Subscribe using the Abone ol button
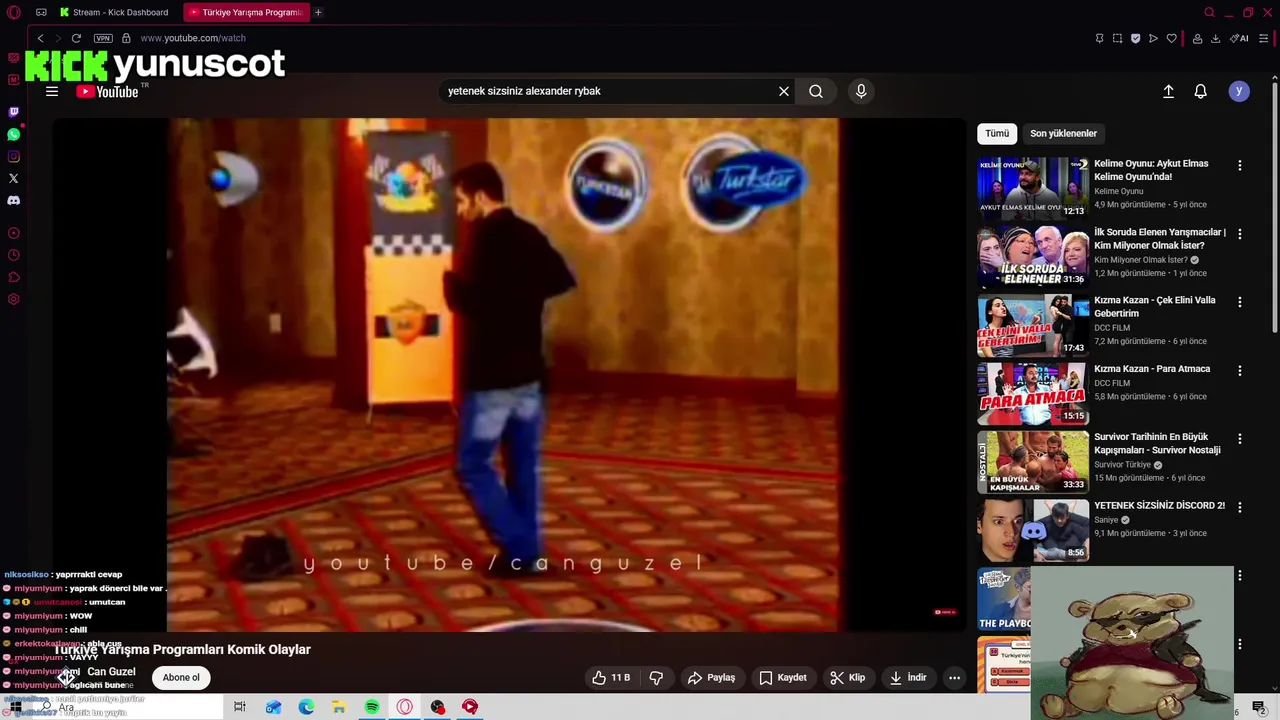Viewport: 1280px width, 720px height. coord(181,677)
